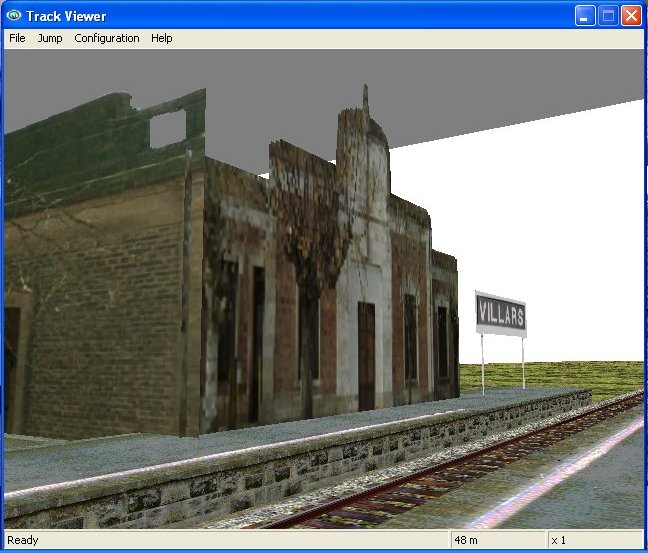
Task: Open the Jump menu
Action: 50,38
